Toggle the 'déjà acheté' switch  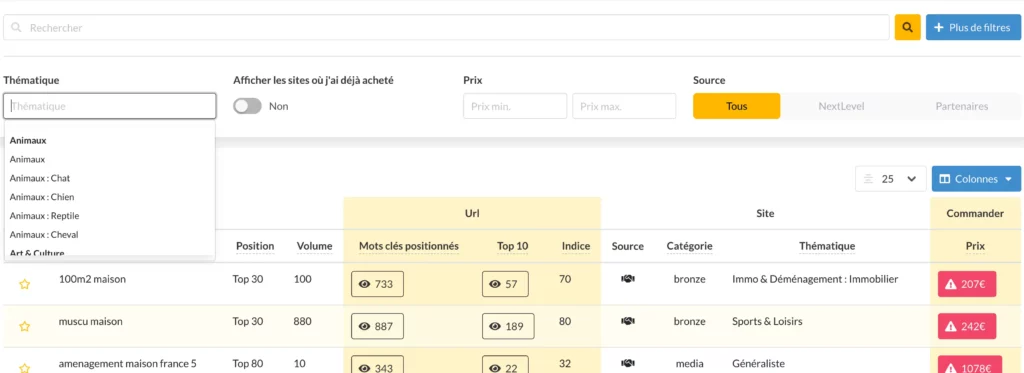pyautogui.click(x=248, y=106)
